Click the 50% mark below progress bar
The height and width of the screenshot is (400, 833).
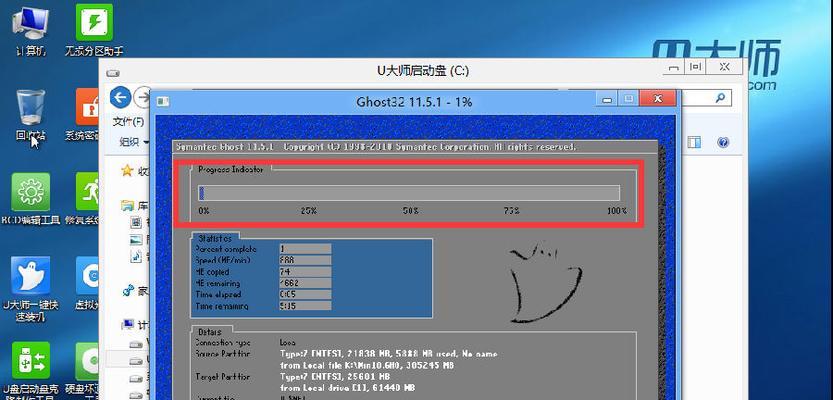(x=411, y=211)
